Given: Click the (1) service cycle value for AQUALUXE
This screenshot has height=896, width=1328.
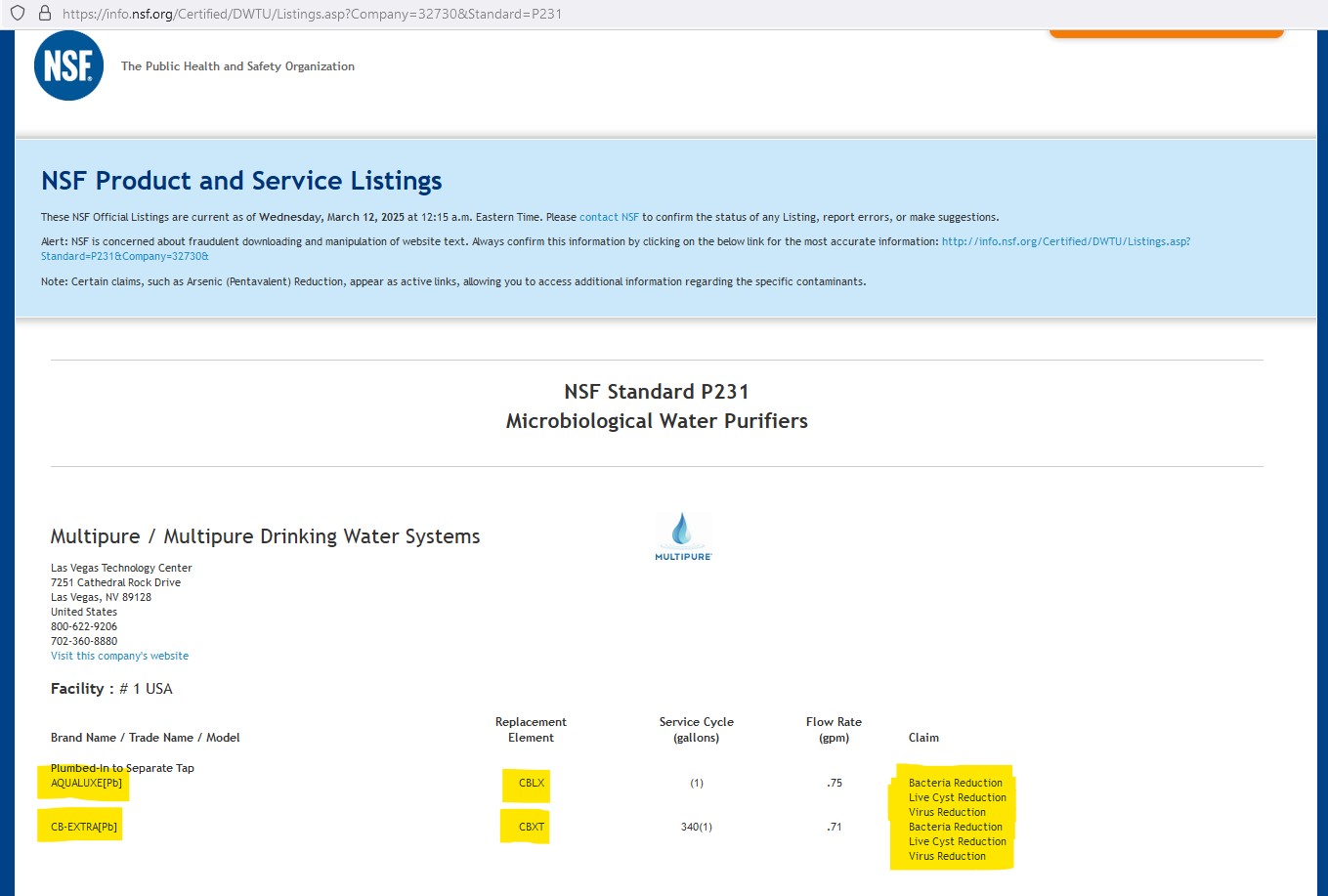Looking at the screenshot, I should pos(697,783).
